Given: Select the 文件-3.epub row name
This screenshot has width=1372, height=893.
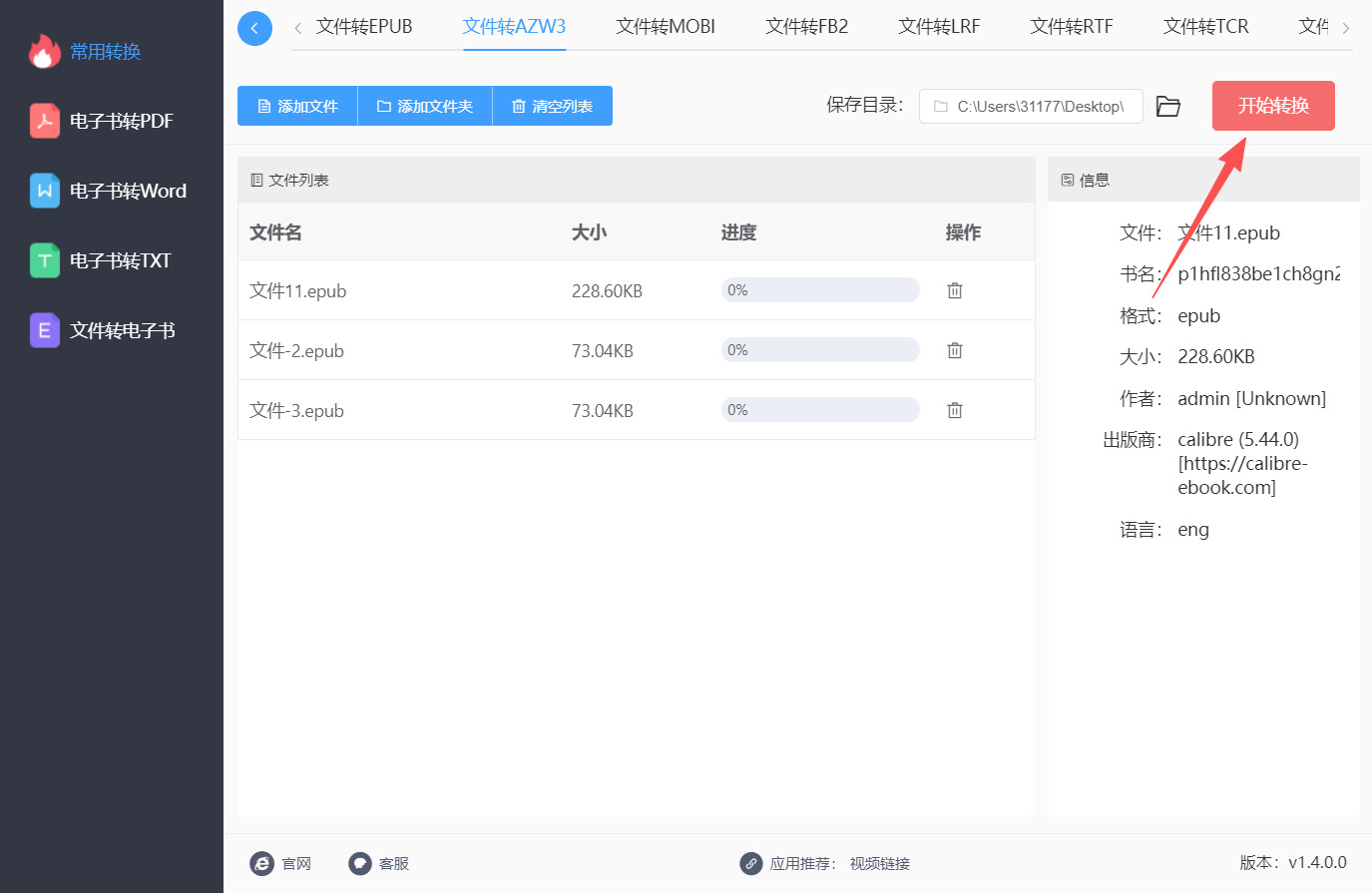Looking at the screenshot, I should [296, 411].
